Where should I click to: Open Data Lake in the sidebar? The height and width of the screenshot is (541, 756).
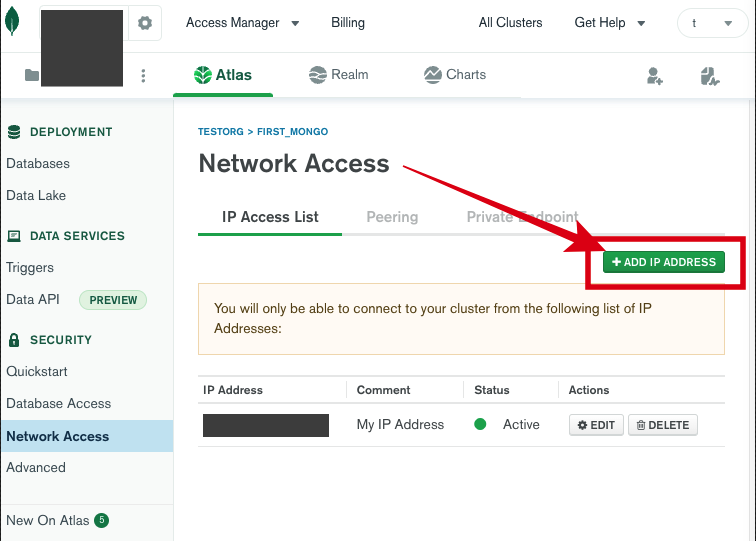coord(36,195)
